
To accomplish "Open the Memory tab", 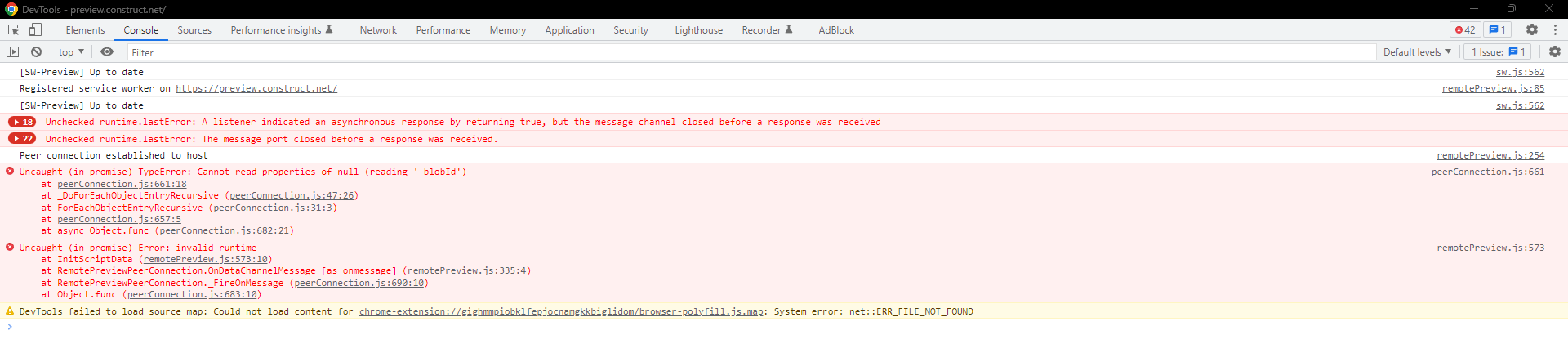I will tap(508, 30).
